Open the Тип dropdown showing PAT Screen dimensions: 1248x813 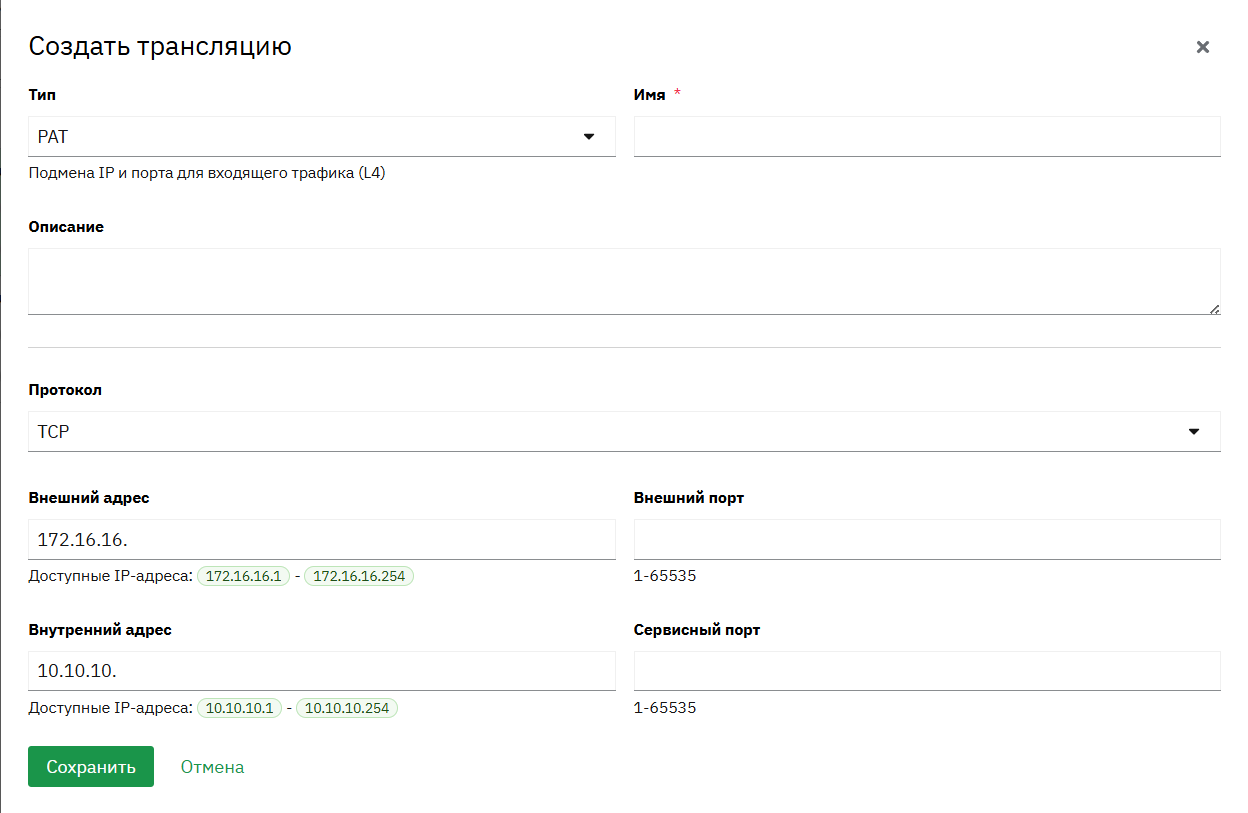tap(322, 136)
